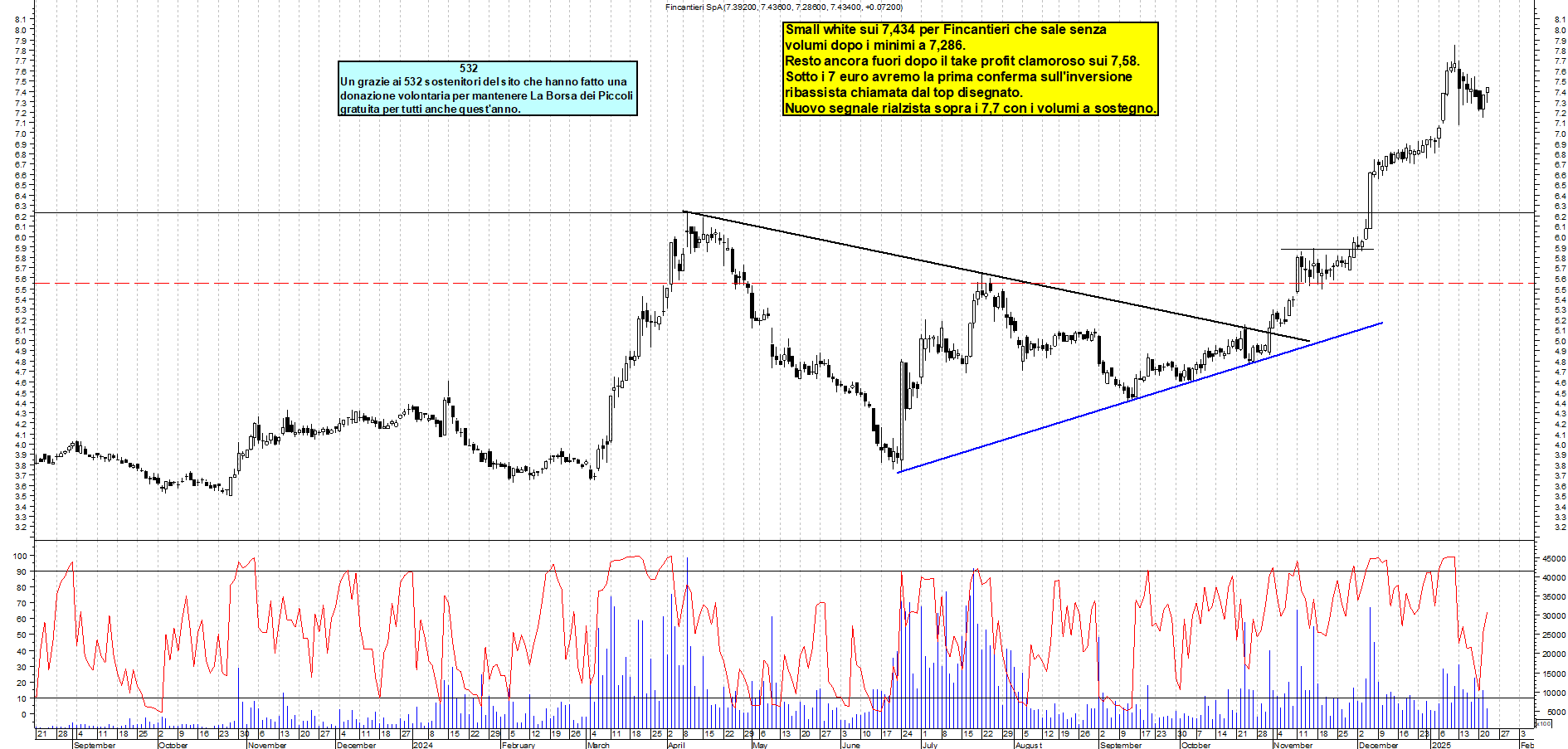Click the 'August' month label
Image resolution: width=1568 pixels, height=749 pixels.
click(1029, 745)
